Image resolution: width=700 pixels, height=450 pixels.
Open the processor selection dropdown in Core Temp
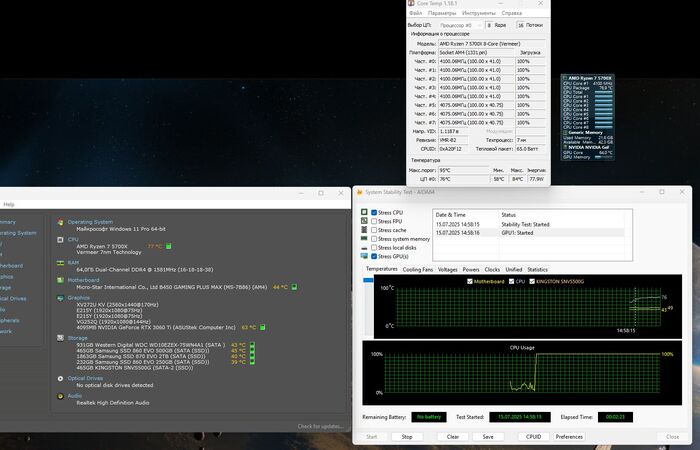pyautogui.click(x=463, y=24)
